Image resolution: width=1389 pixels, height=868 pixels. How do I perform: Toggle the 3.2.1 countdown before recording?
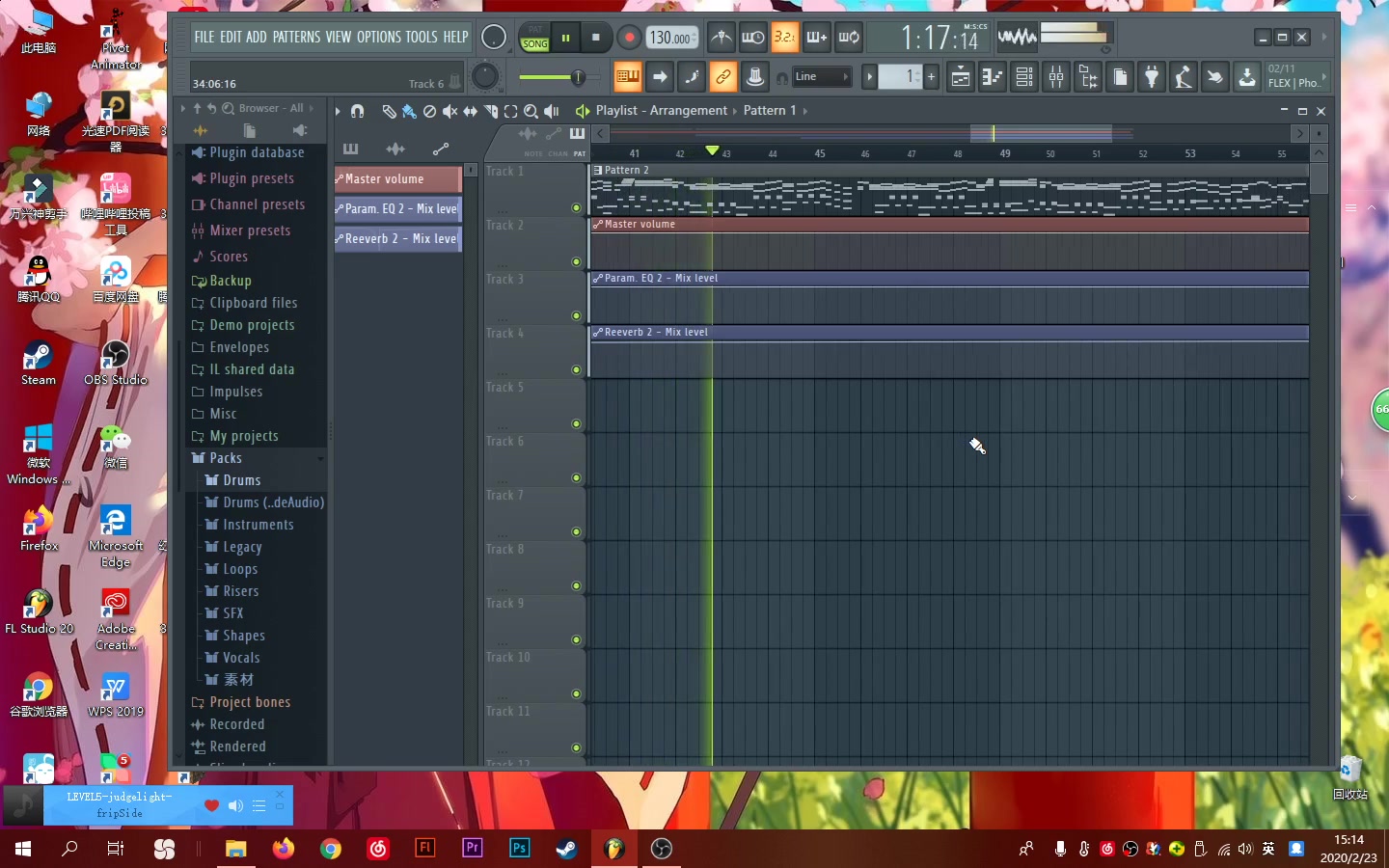pyautogui.click(x=785, y=38)
